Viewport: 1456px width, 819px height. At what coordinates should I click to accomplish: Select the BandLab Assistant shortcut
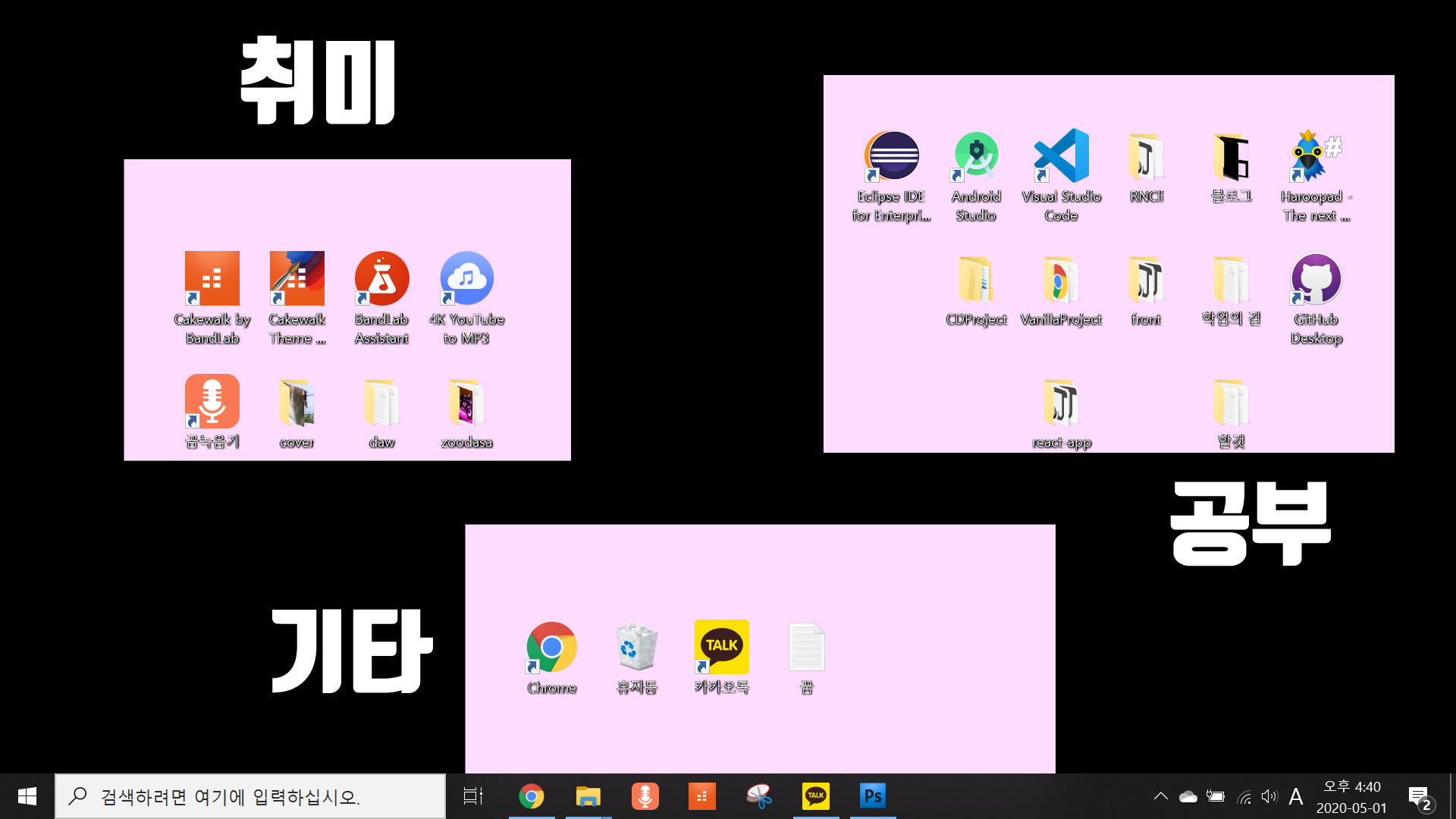pos(381,280)
